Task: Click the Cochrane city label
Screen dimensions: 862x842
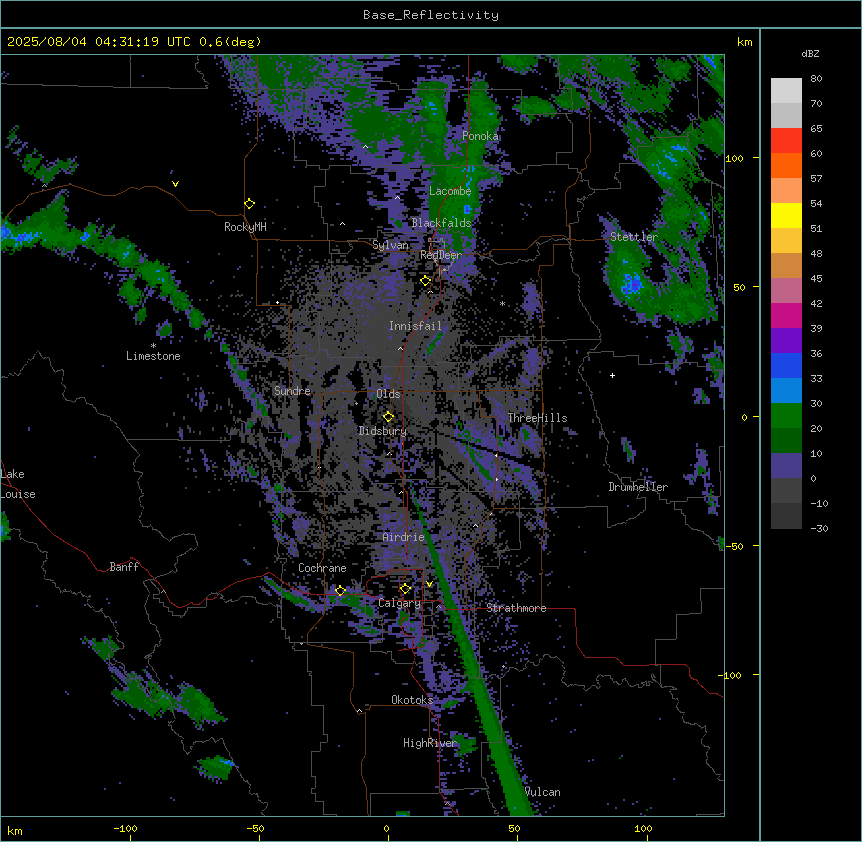Action: (322, 568)
